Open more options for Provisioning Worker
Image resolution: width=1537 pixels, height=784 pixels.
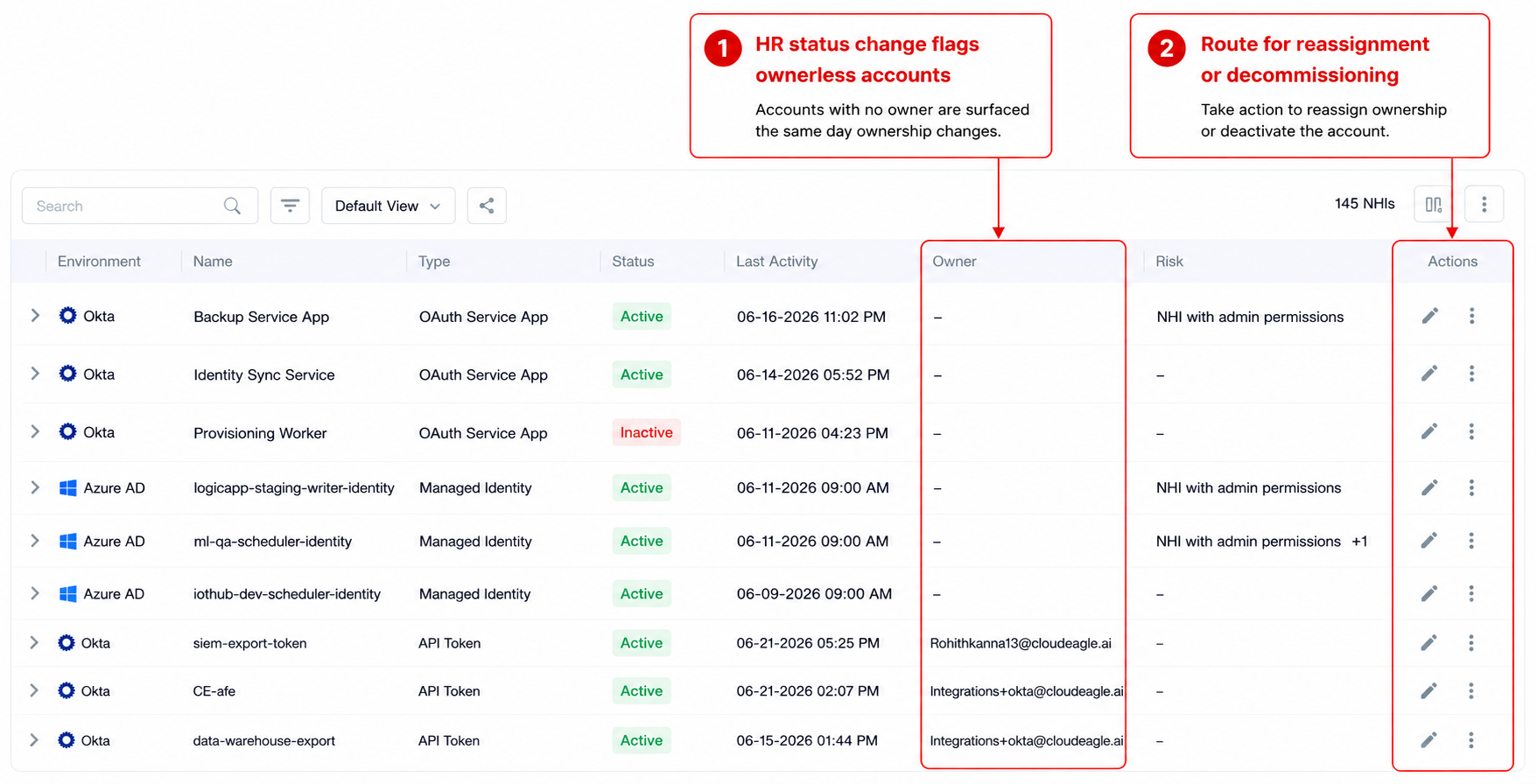1471,431
